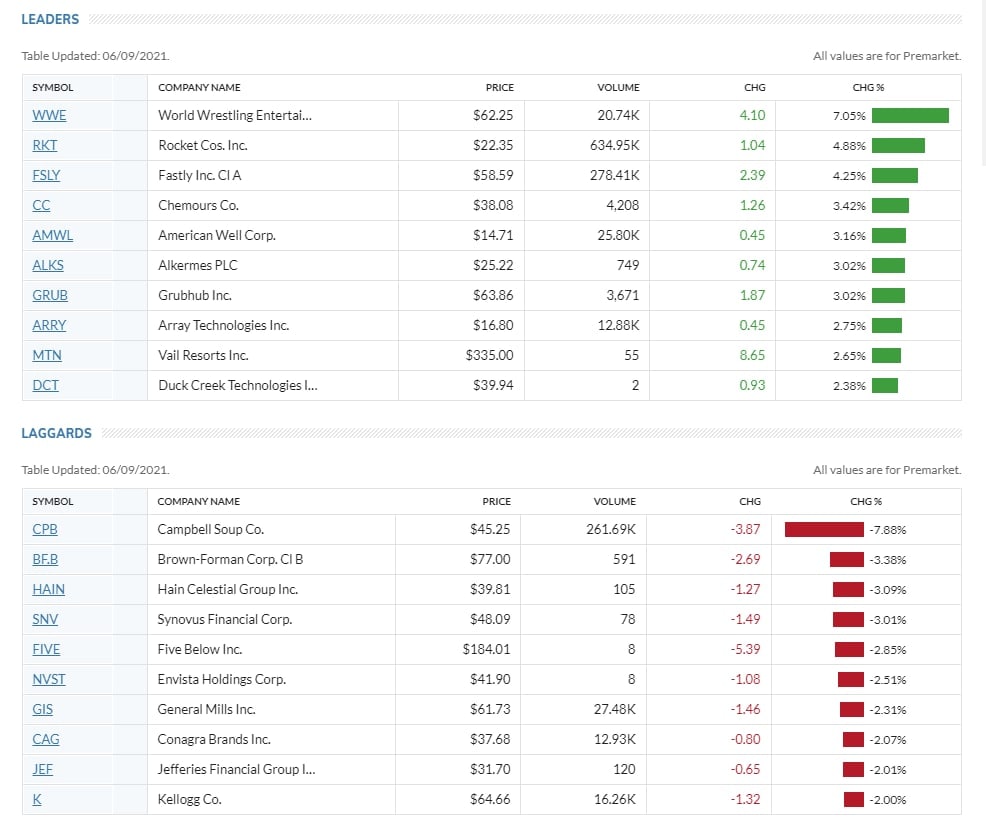Screen dimensions: 986x827
Task: Click the MTN ticker link
Action: 46,355
